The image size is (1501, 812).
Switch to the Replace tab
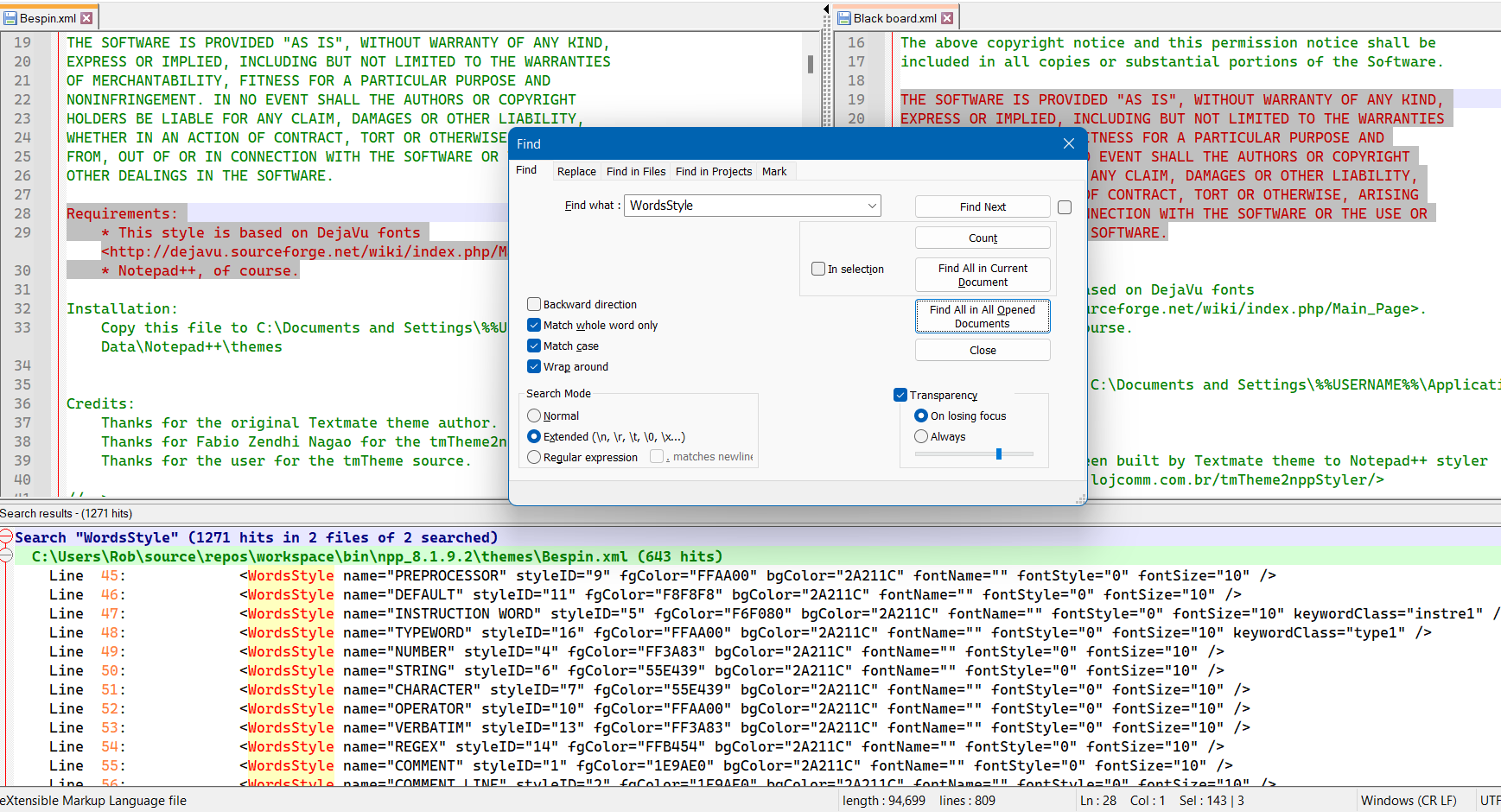[576, 171]
